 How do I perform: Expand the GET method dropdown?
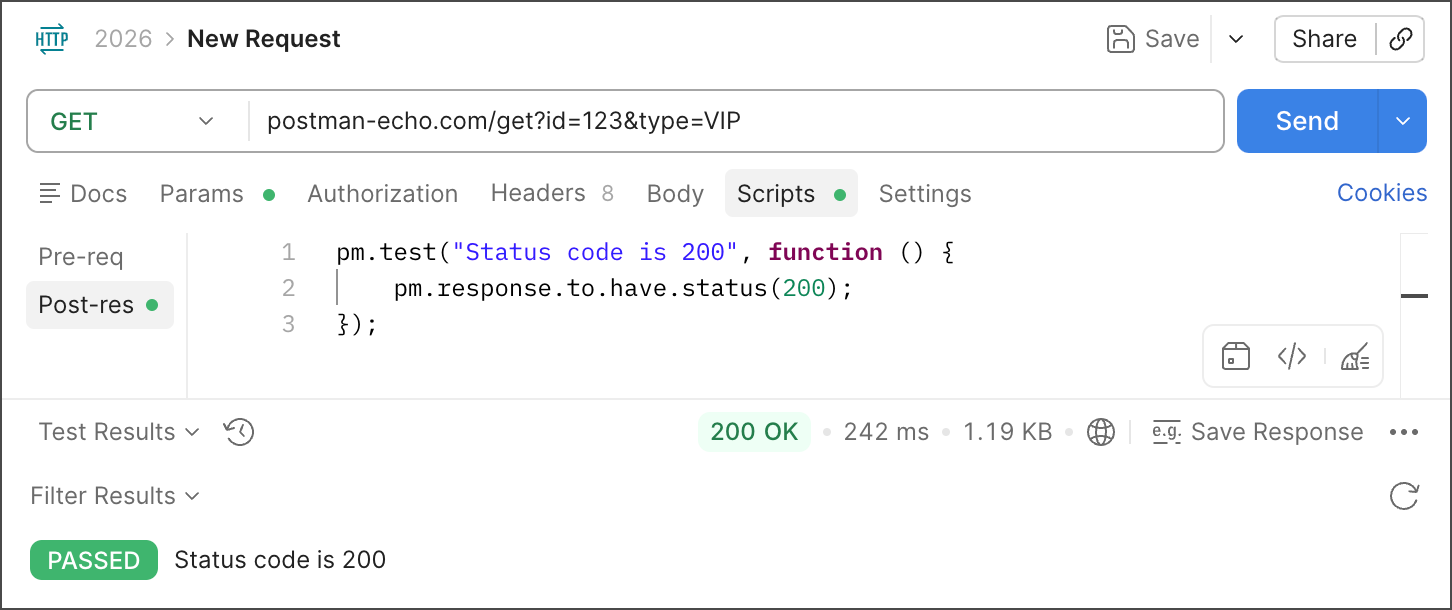coord(134,122)
